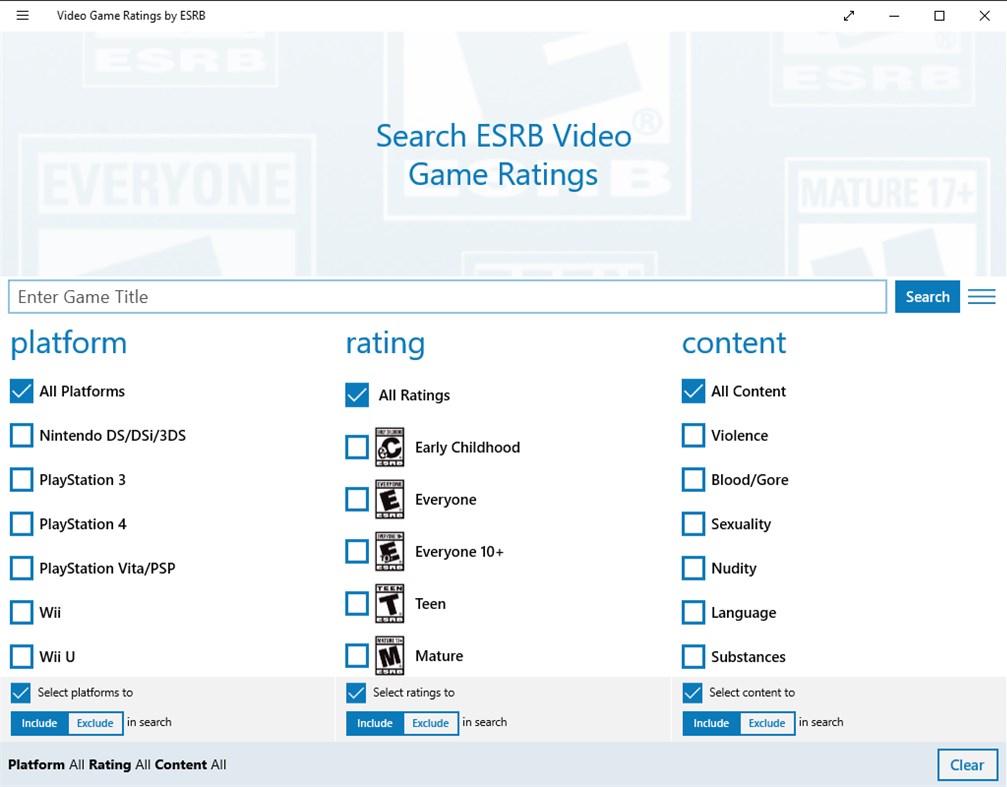Switch platform filter to Exclude mode

click(96, 722)
